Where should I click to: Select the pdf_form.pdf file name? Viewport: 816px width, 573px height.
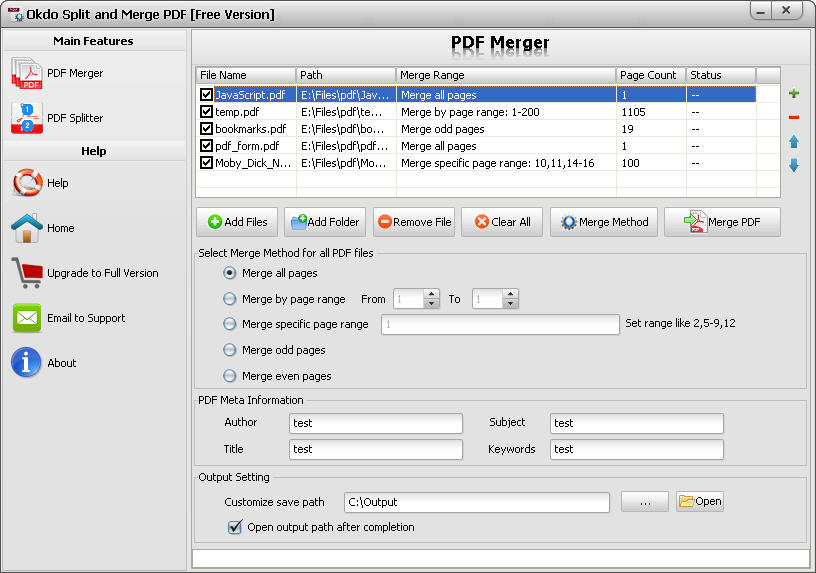click(247, 146)
